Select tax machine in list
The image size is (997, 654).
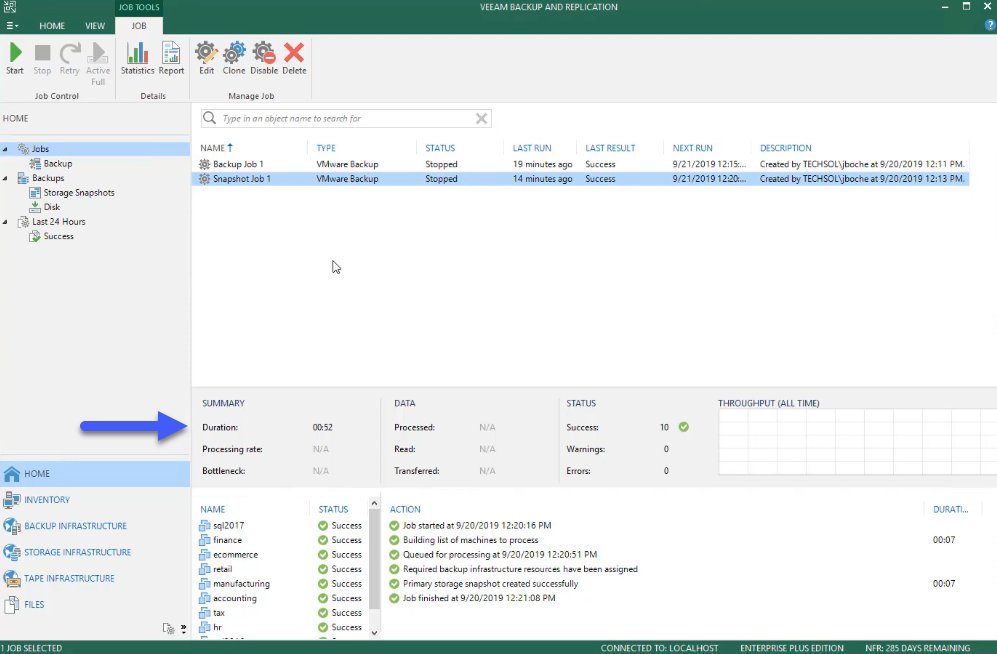[219, 613]
